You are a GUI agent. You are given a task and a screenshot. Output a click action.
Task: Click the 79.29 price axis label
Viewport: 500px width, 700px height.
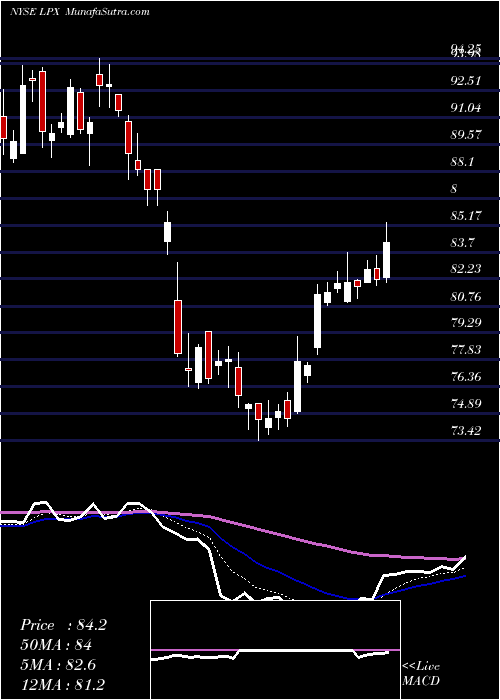[x=466, y=322]
